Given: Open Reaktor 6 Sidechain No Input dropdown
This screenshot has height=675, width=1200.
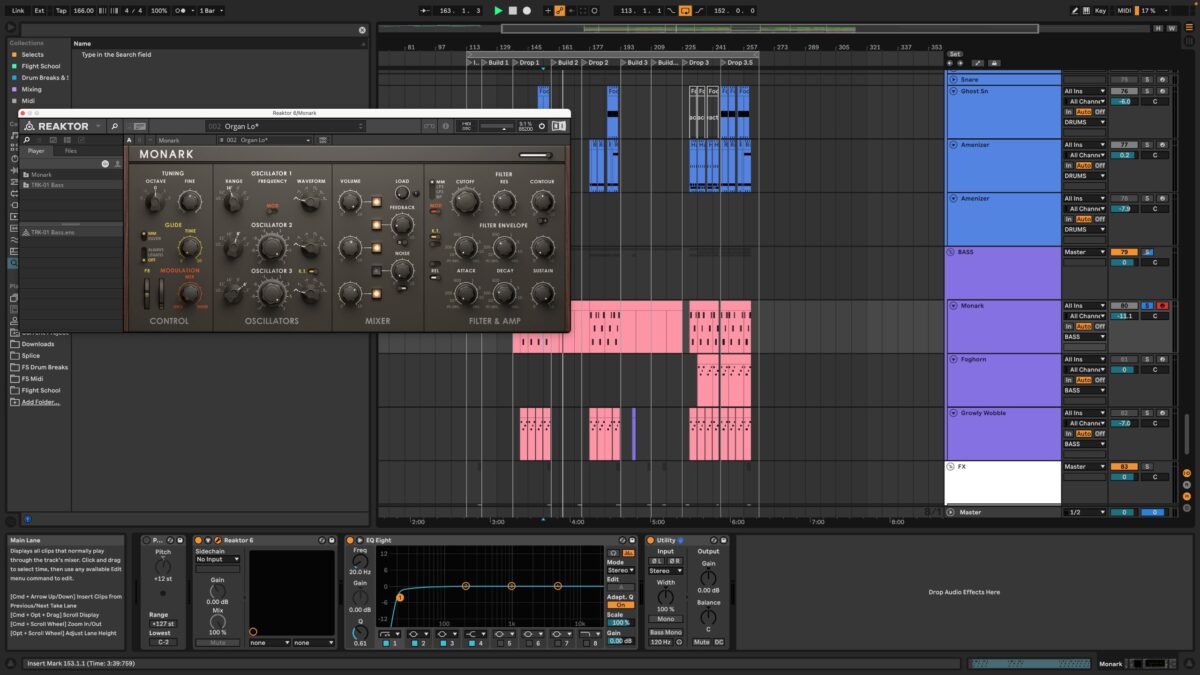Looking at the screenshot, I should 218,559.
